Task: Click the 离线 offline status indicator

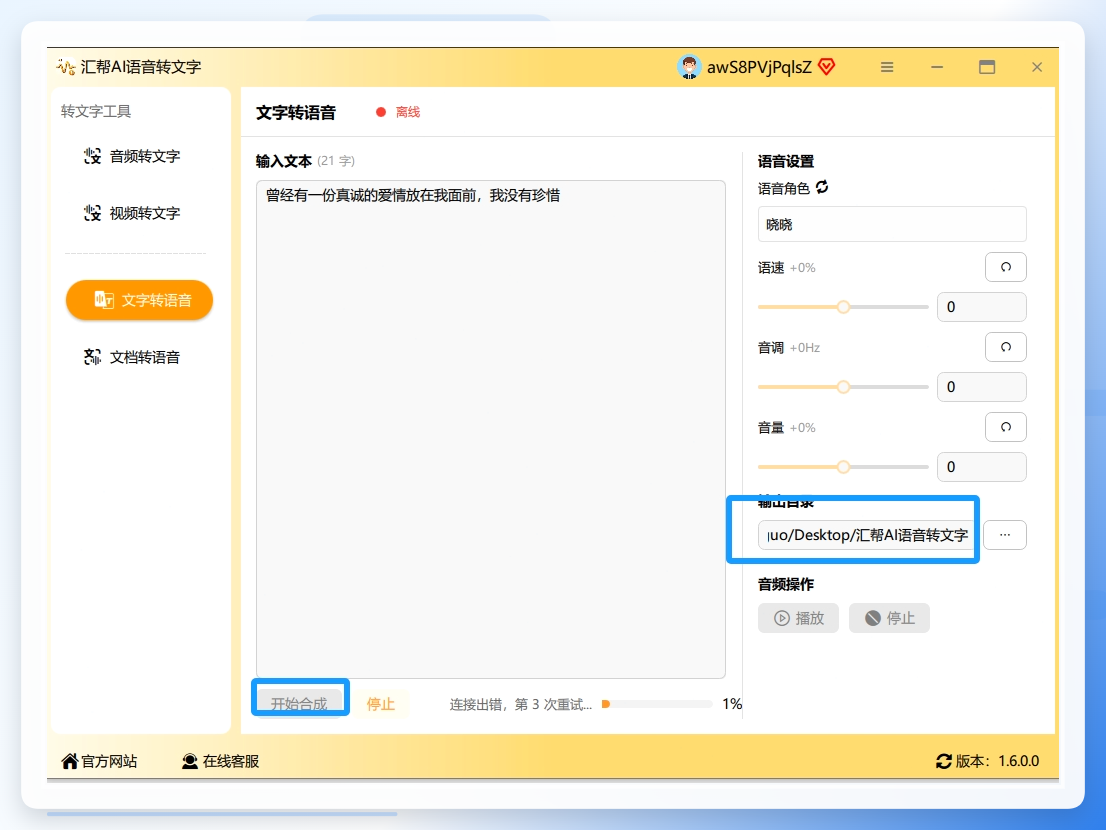Action: pos(398,112)
